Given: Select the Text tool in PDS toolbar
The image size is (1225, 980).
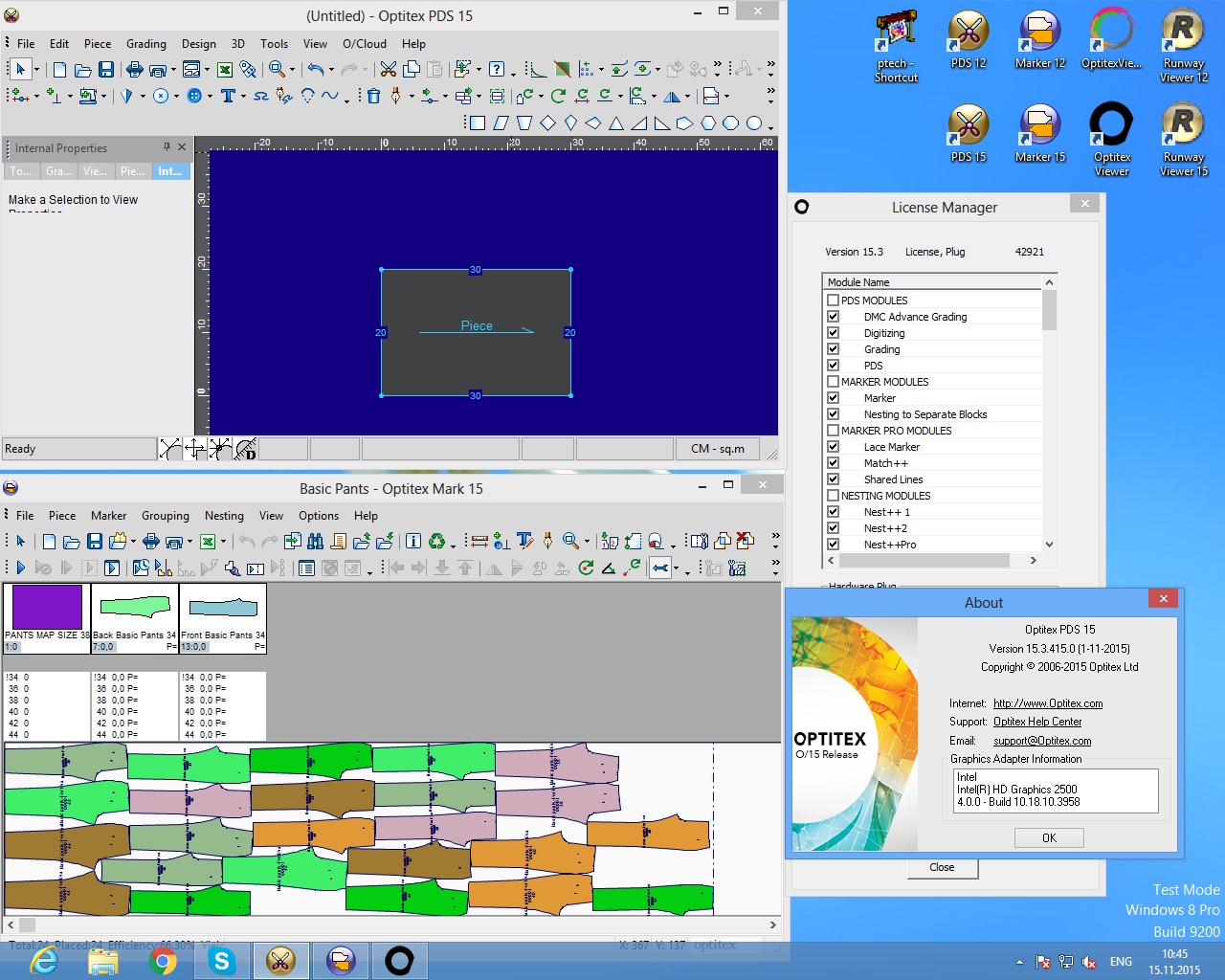Looking at the screenshot, I should pyautogui.click(x=228, y=96).
